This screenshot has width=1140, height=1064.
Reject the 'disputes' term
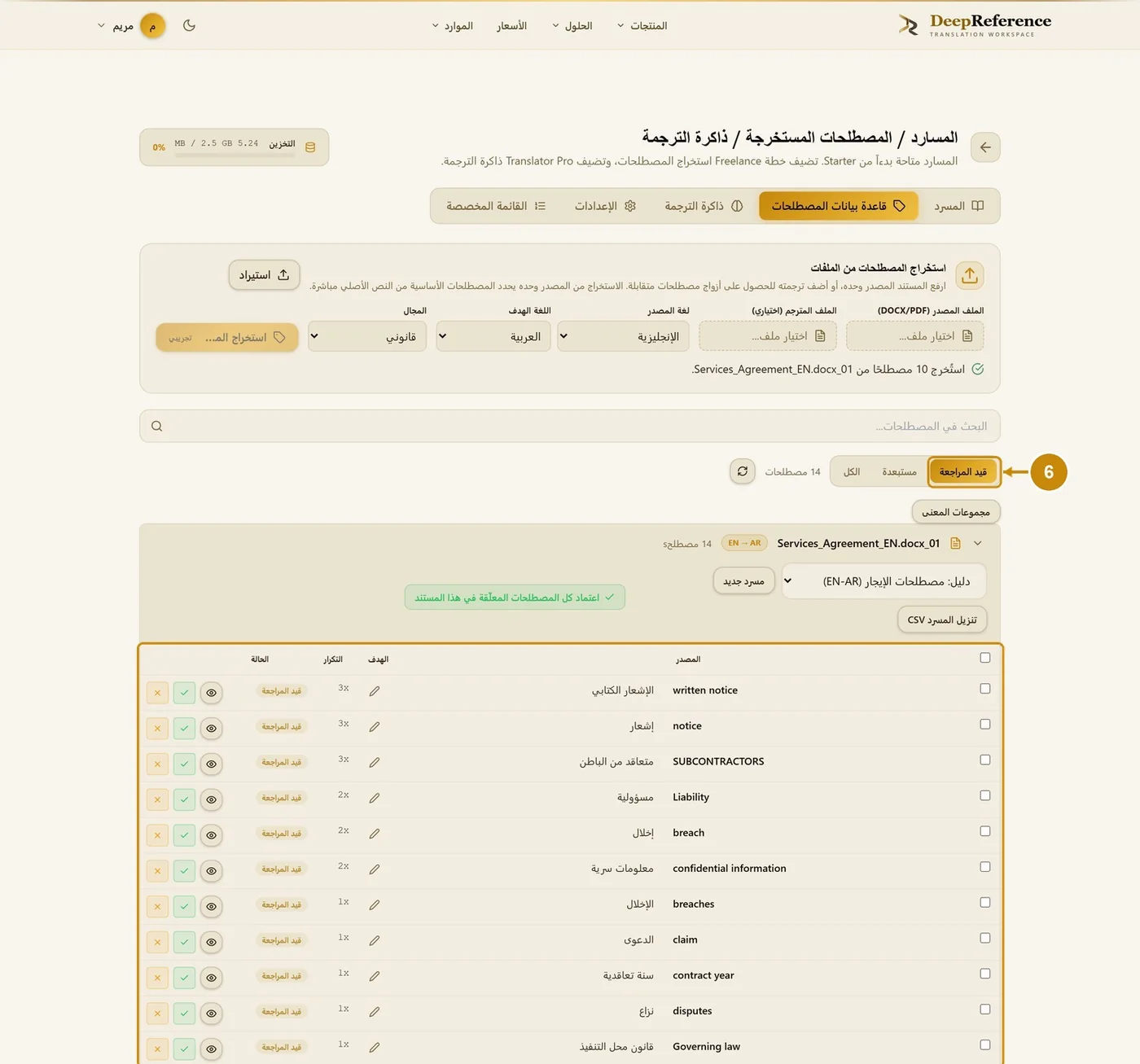coord(157,1014)
